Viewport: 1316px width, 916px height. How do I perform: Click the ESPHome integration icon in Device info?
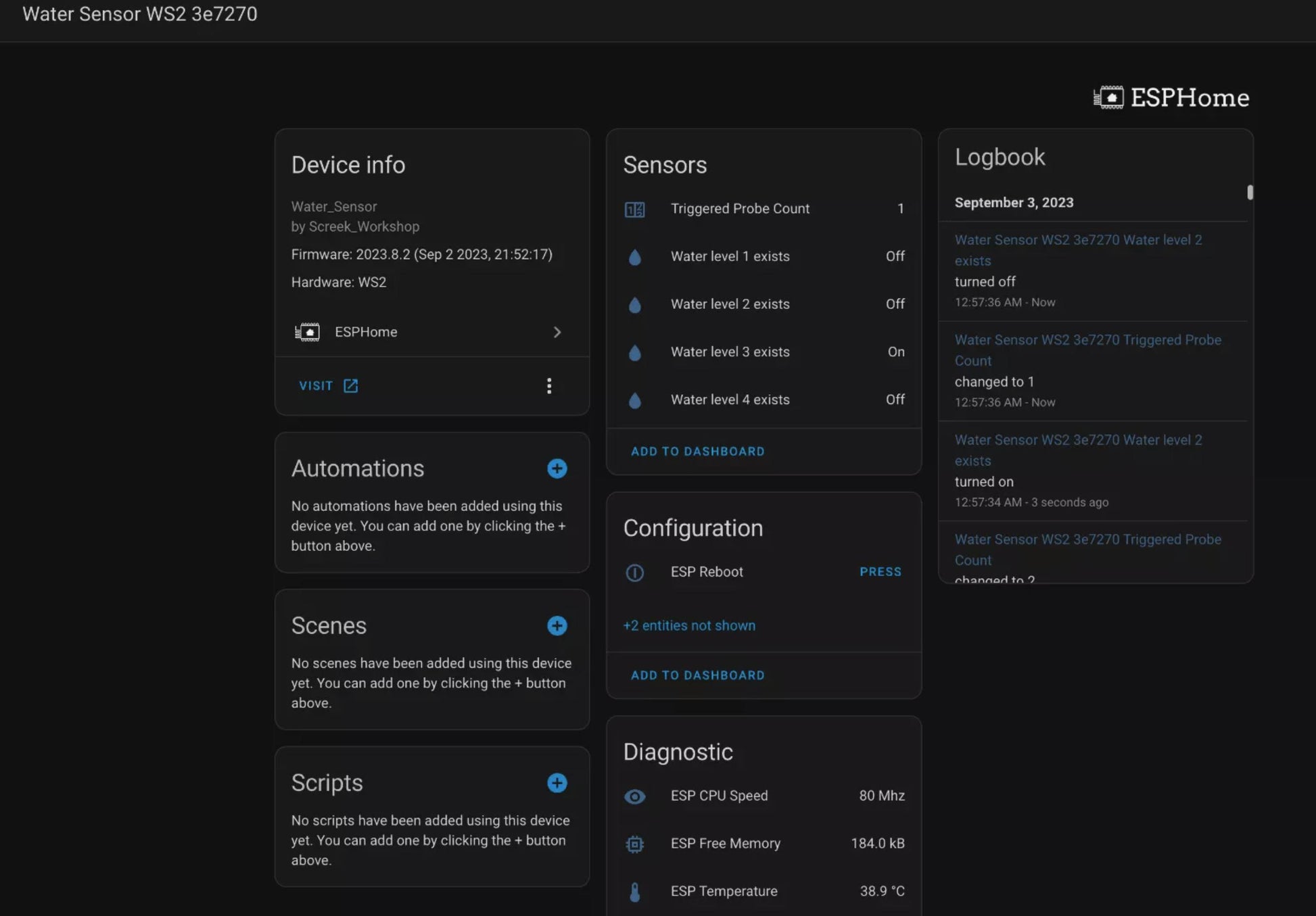307,332
